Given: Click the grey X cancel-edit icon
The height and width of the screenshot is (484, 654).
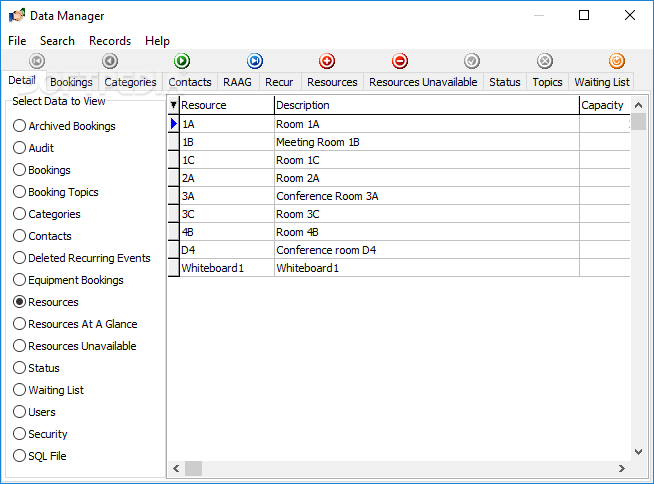Looking at the screenshot, I should tap(545, 61).
